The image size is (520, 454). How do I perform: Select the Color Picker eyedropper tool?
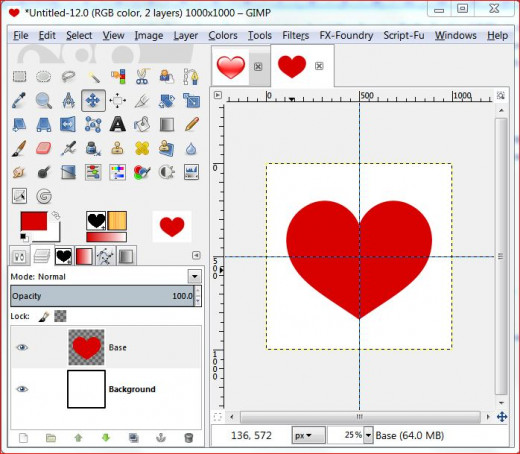coord(19,100)
